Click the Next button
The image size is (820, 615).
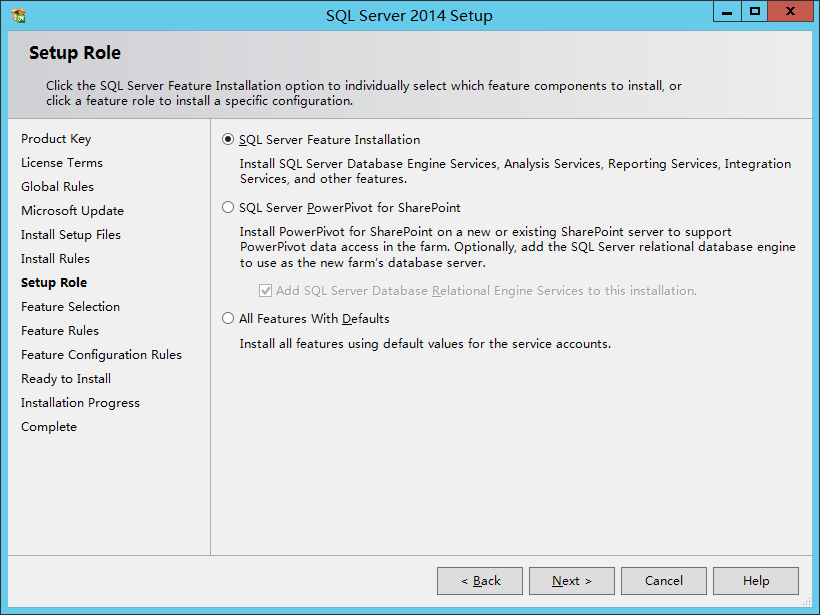click(x=572, y=581)
